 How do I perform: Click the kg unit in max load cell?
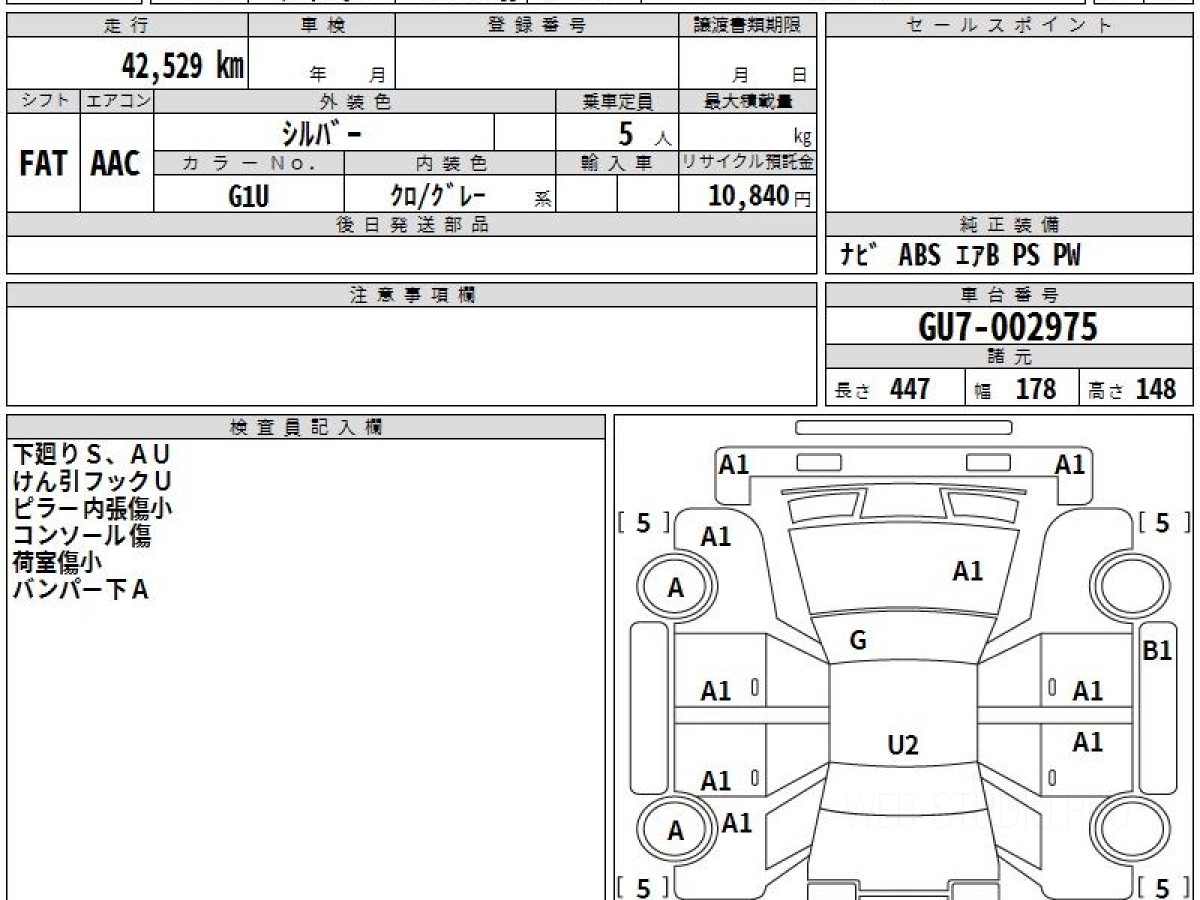coord(802,138)
